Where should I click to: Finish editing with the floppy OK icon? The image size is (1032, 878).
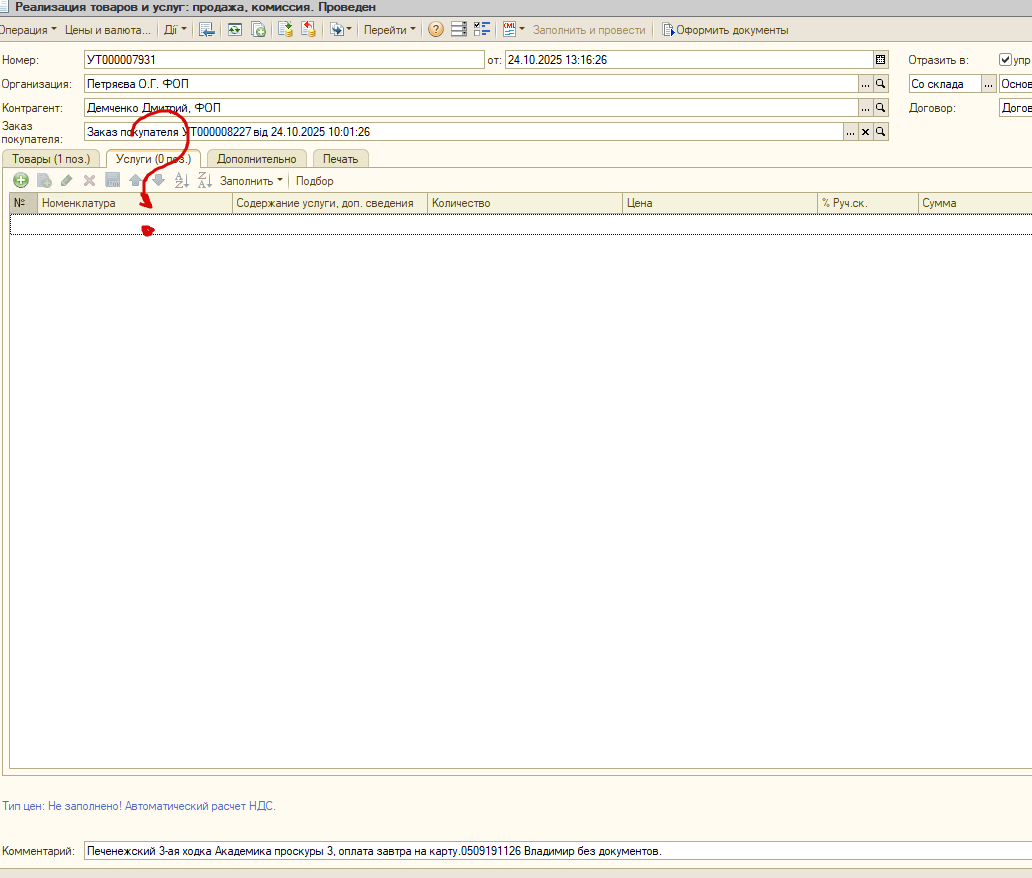coord(113,180)
